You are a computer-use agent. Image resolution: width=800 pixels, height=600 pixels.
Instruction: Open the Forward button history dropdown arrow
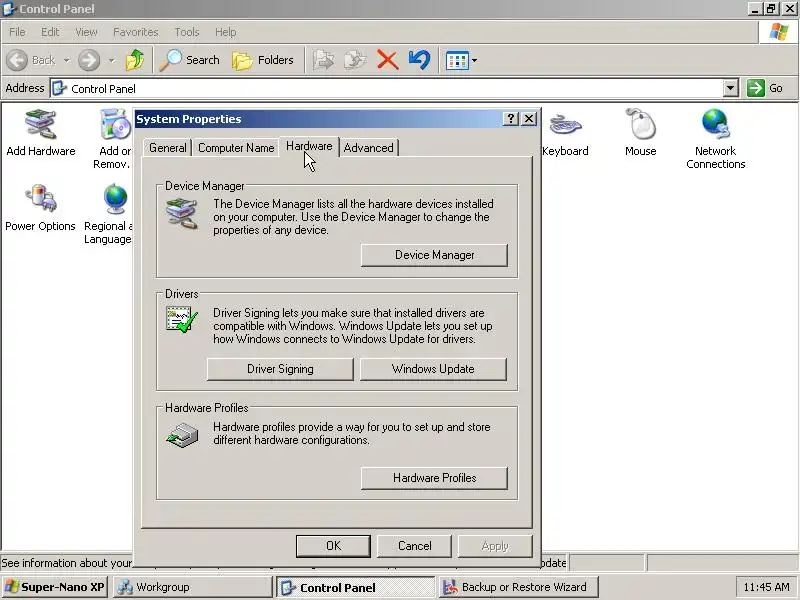point(111,60)
